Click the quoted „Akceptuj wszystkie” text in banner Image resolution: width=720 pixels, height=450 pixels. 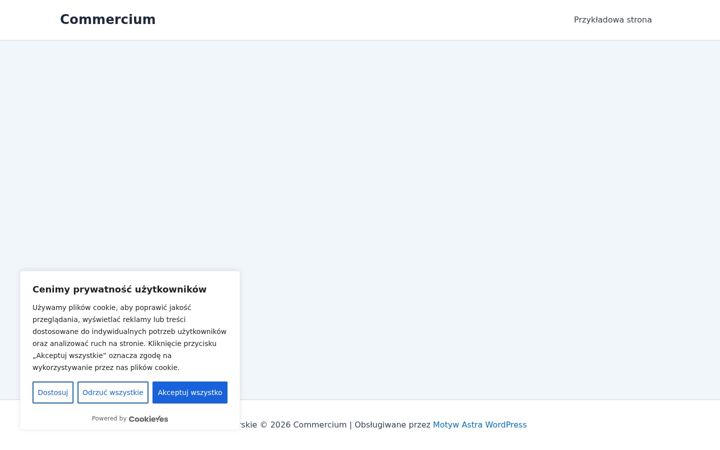pyautogui.click(x=69, y=355)
